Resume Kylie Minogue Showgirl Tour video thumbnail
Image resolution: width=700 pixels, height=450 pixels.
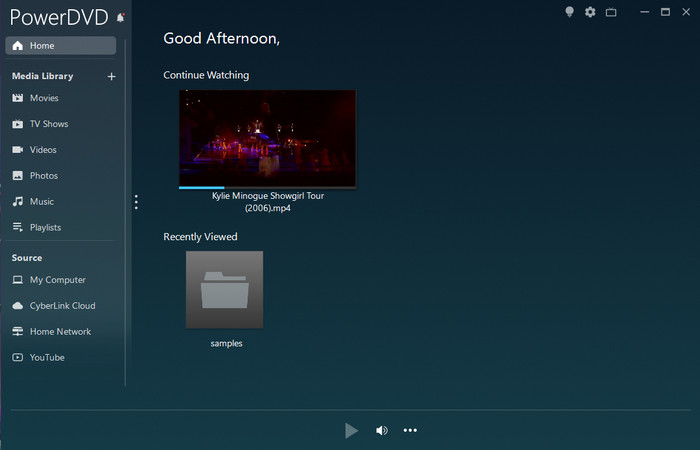(267, 138)
